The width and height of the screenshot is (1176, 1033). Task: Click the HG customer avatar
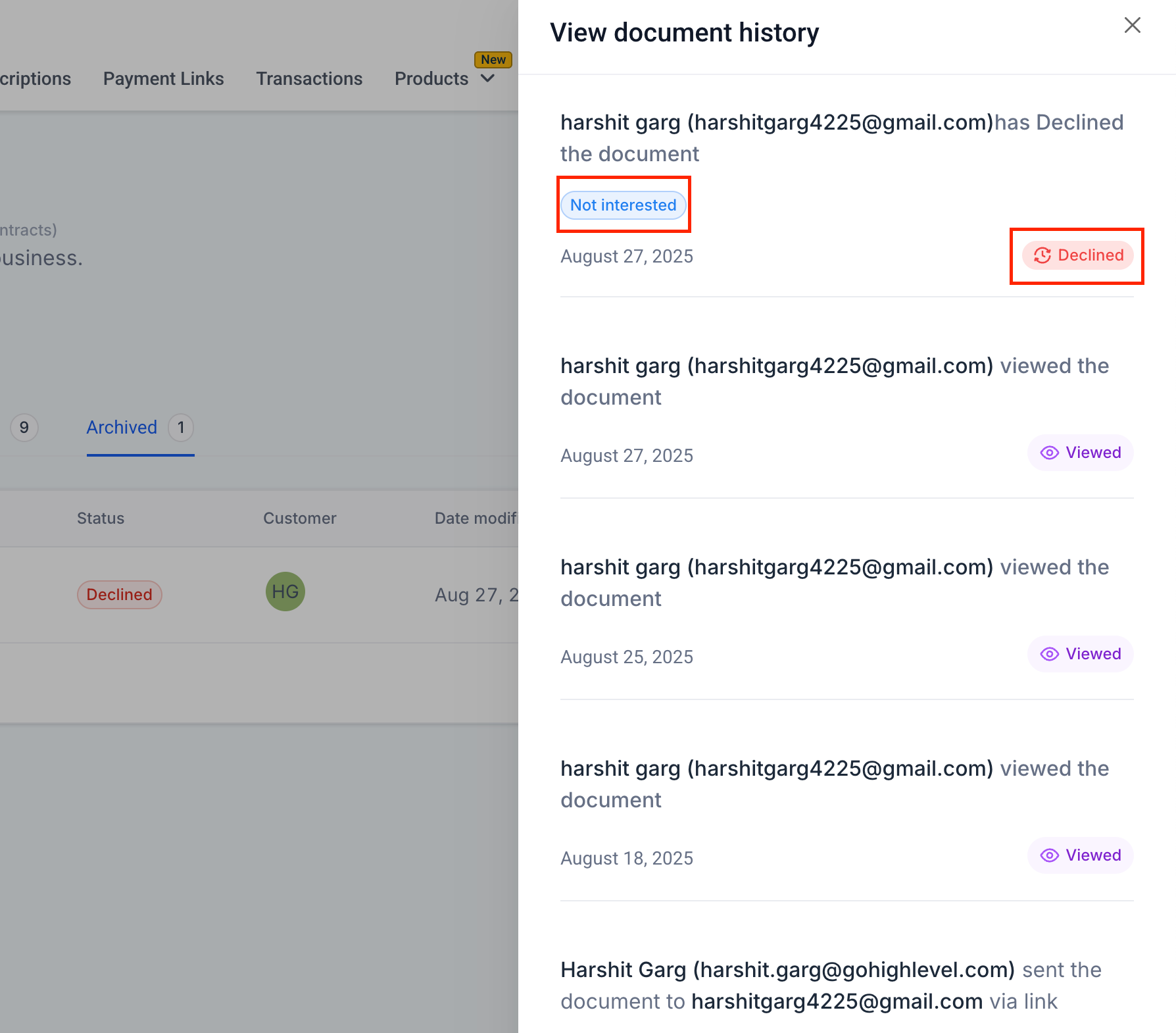(x=285, y=592)
